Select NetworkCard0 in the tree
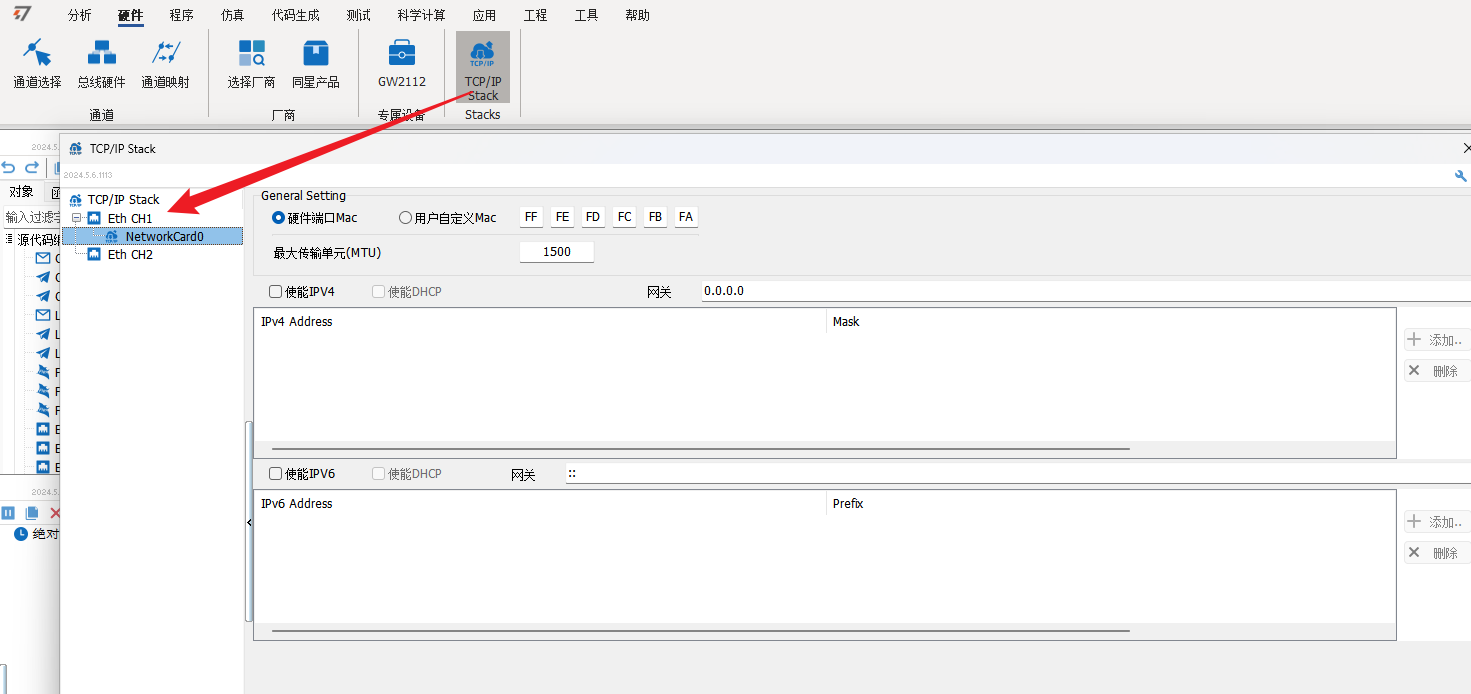Image resolution: width=1471 pixels, height=694 pixels. 164,236
